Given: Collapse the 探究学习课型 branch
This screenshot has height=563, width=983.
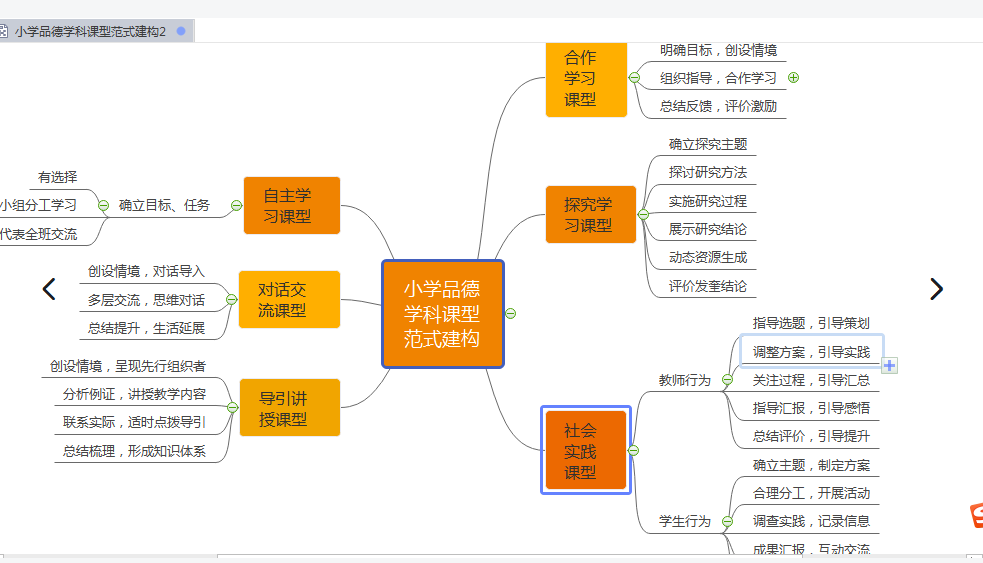Looking at the screenshot, I should [643, 214].
